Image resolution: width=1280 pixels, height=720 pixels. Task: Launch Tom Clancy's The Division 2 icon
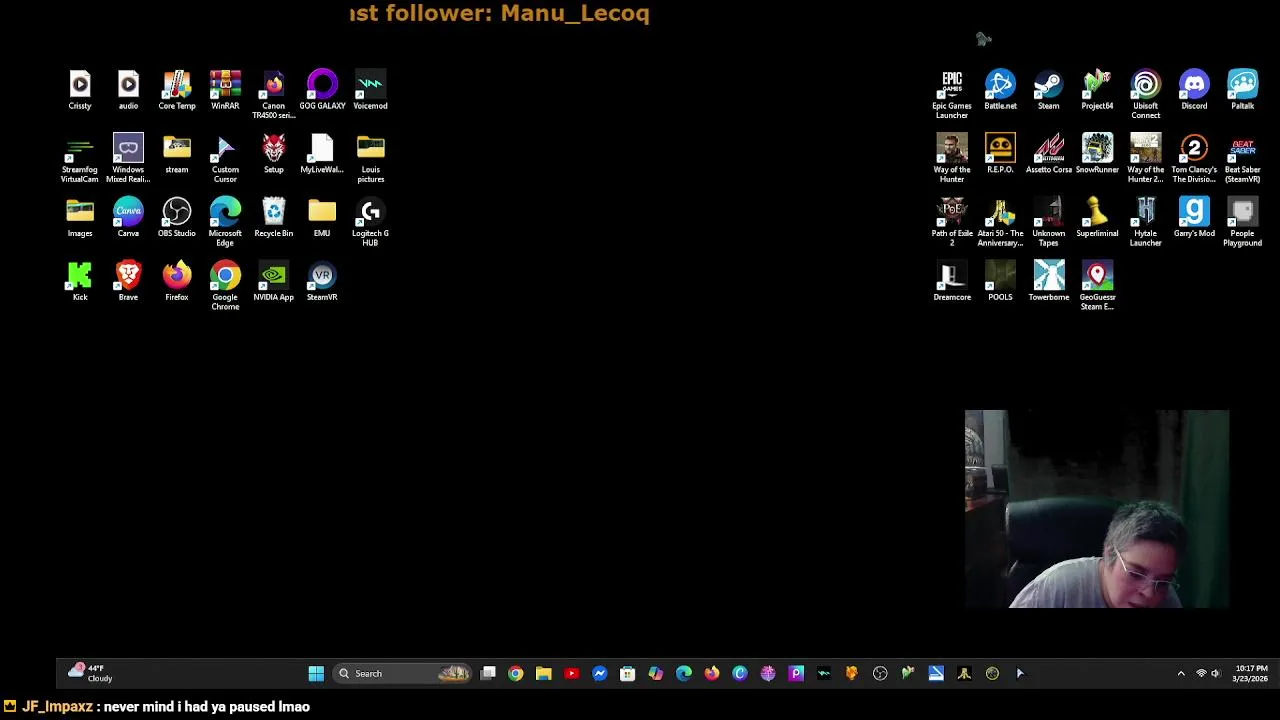[x=1194, y=158]
